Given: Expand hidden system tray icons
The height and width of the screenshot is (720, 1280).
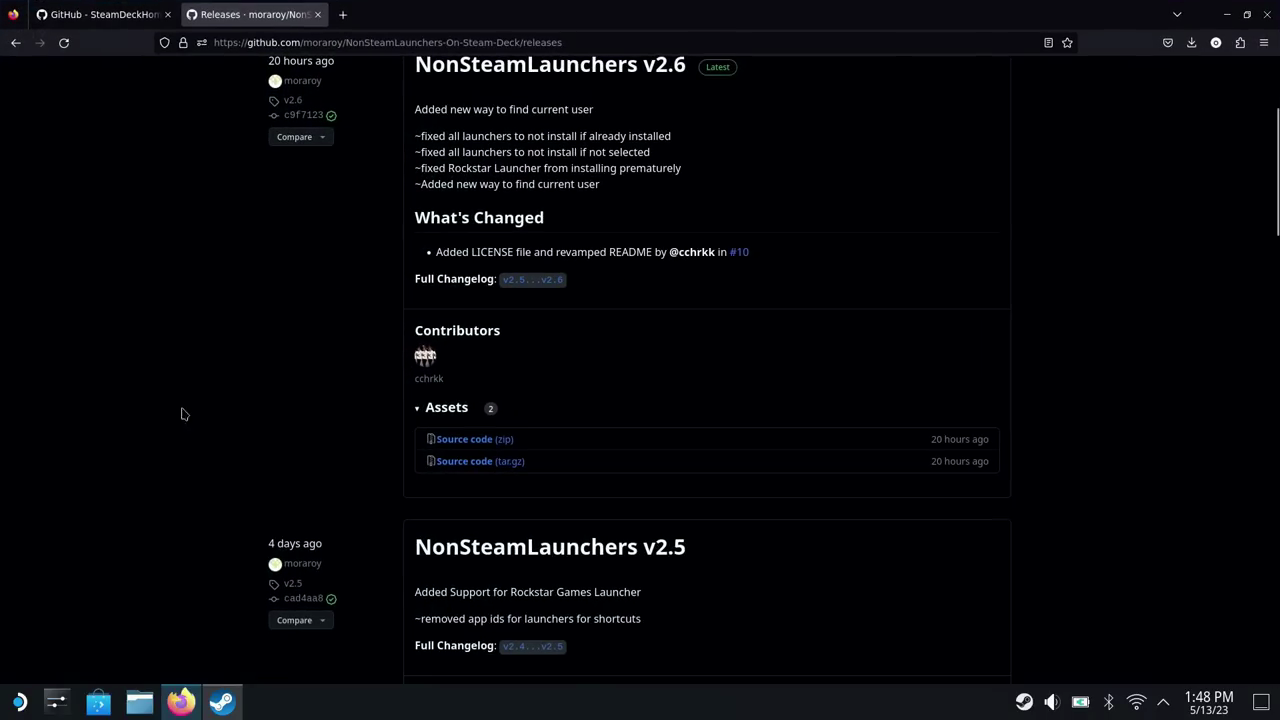Looking at the screenshot, I should point(1163,702).
